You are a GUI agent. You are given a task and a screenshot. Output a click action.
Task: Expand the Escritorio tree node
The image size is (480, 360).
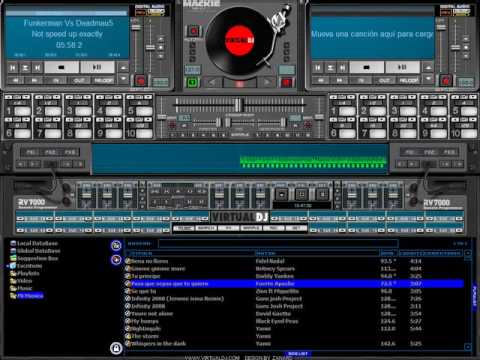[7, 266]
